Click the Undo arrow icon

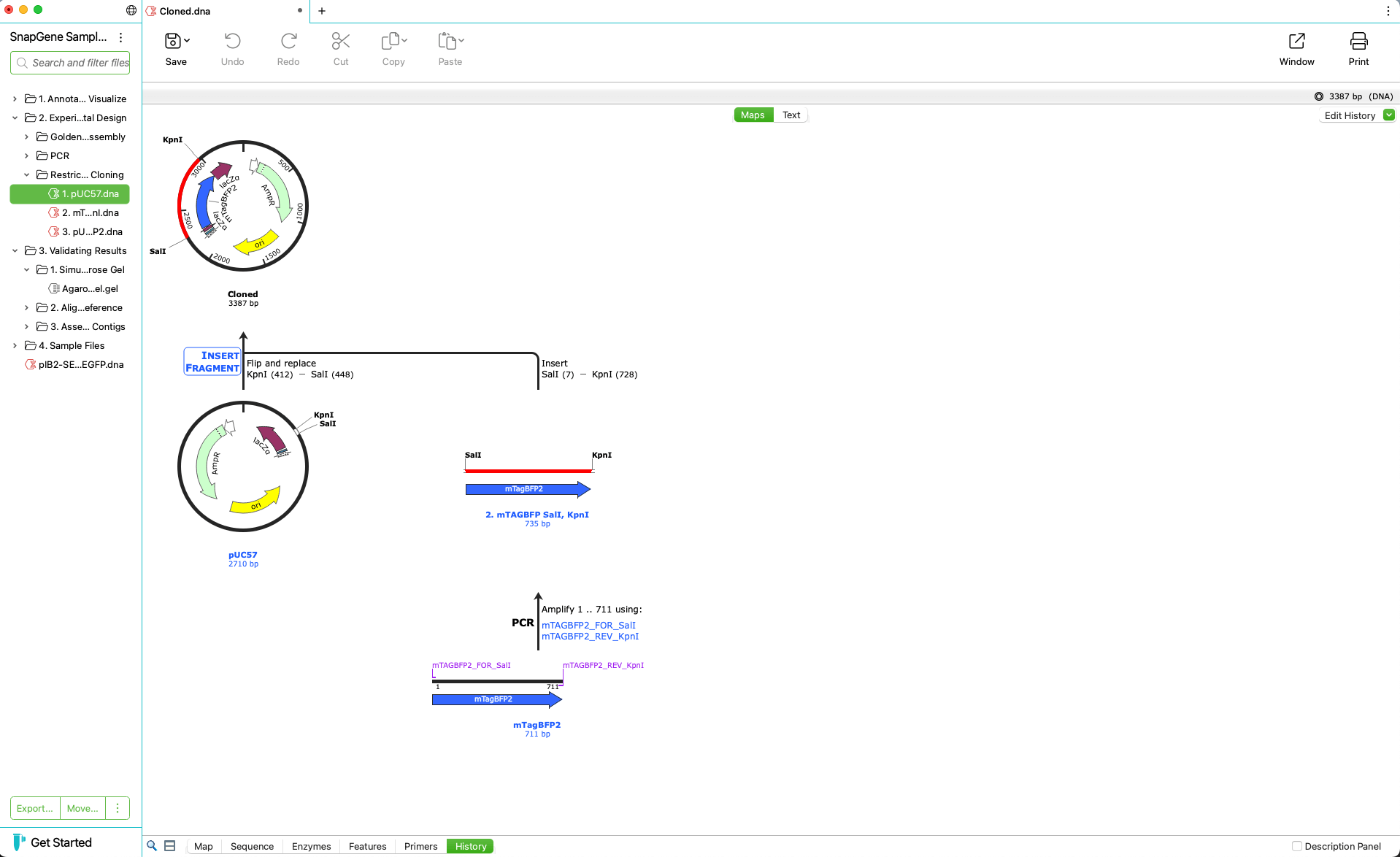pos(232,42)
